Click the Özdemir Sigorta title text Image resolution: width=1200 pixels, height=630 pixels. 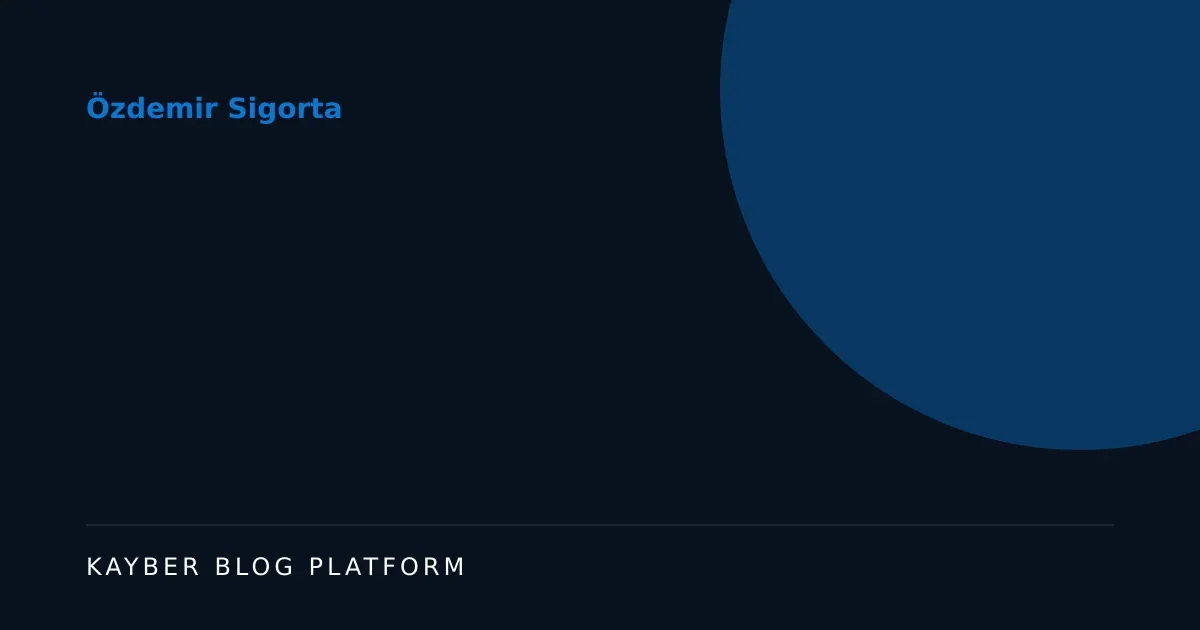[214, 108]
